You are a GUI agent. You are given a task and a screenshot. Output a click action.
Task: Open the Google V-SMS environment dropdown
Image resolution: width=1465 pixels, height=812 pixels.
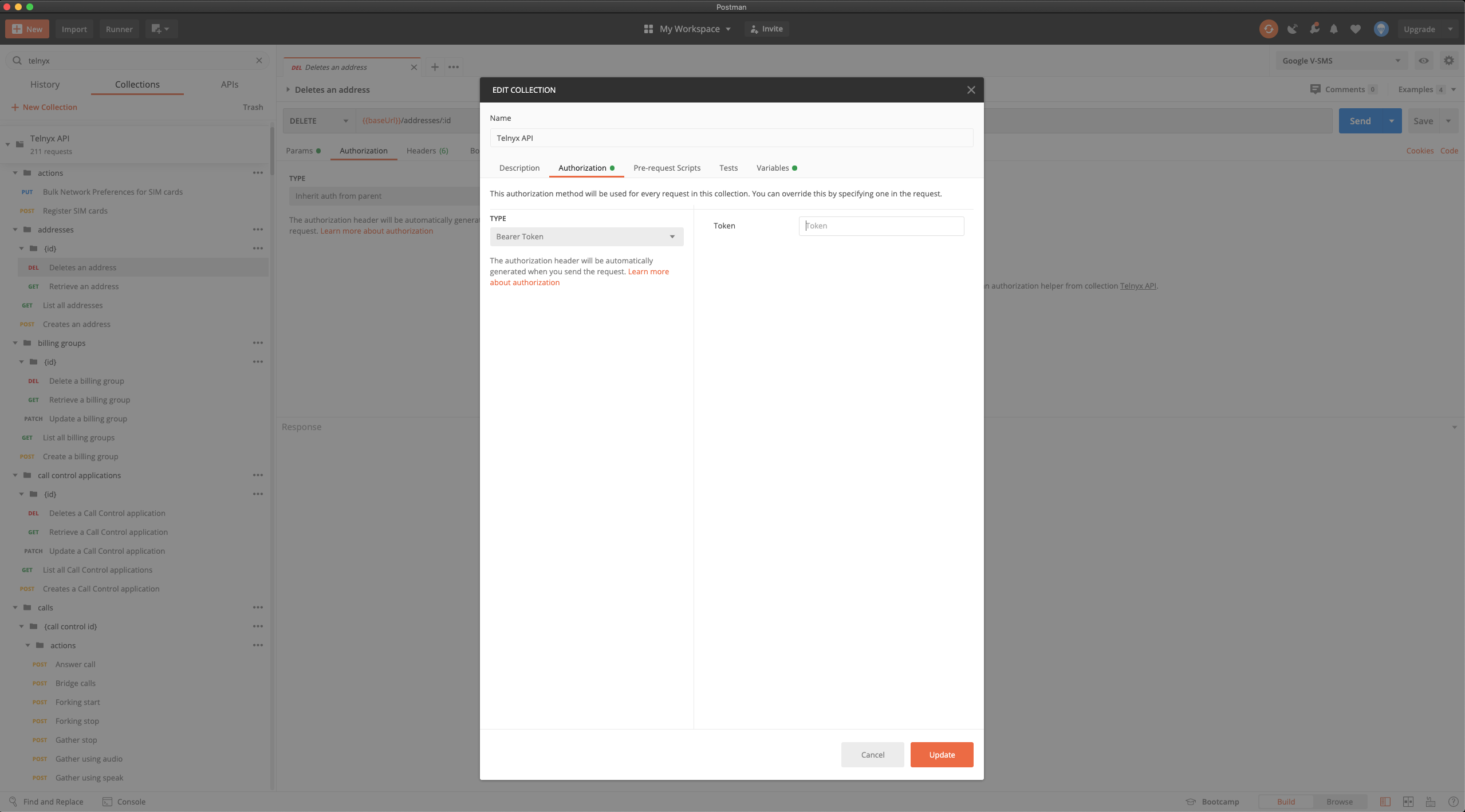(x=1341, y=61)
